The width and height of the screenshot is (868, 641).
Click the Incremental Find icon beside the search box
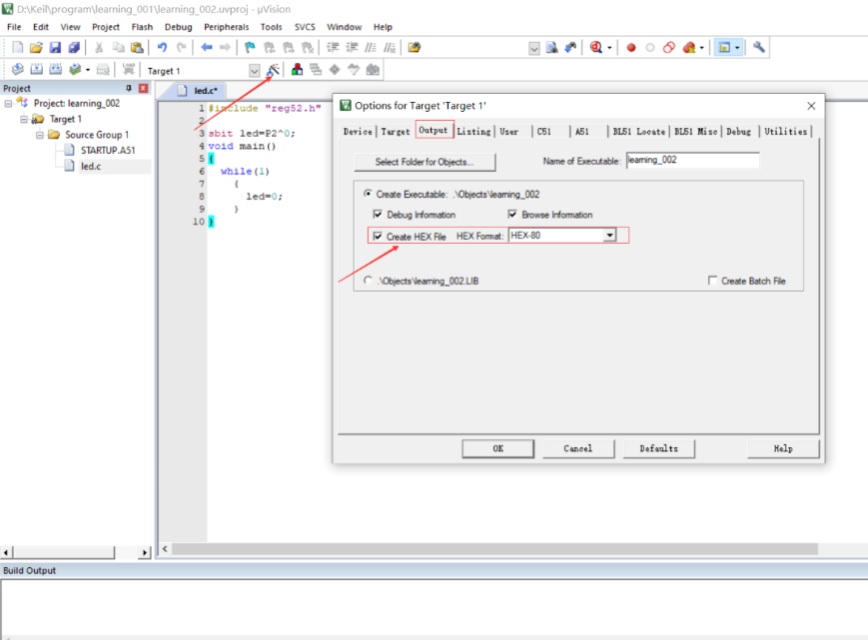coord(570,48)
